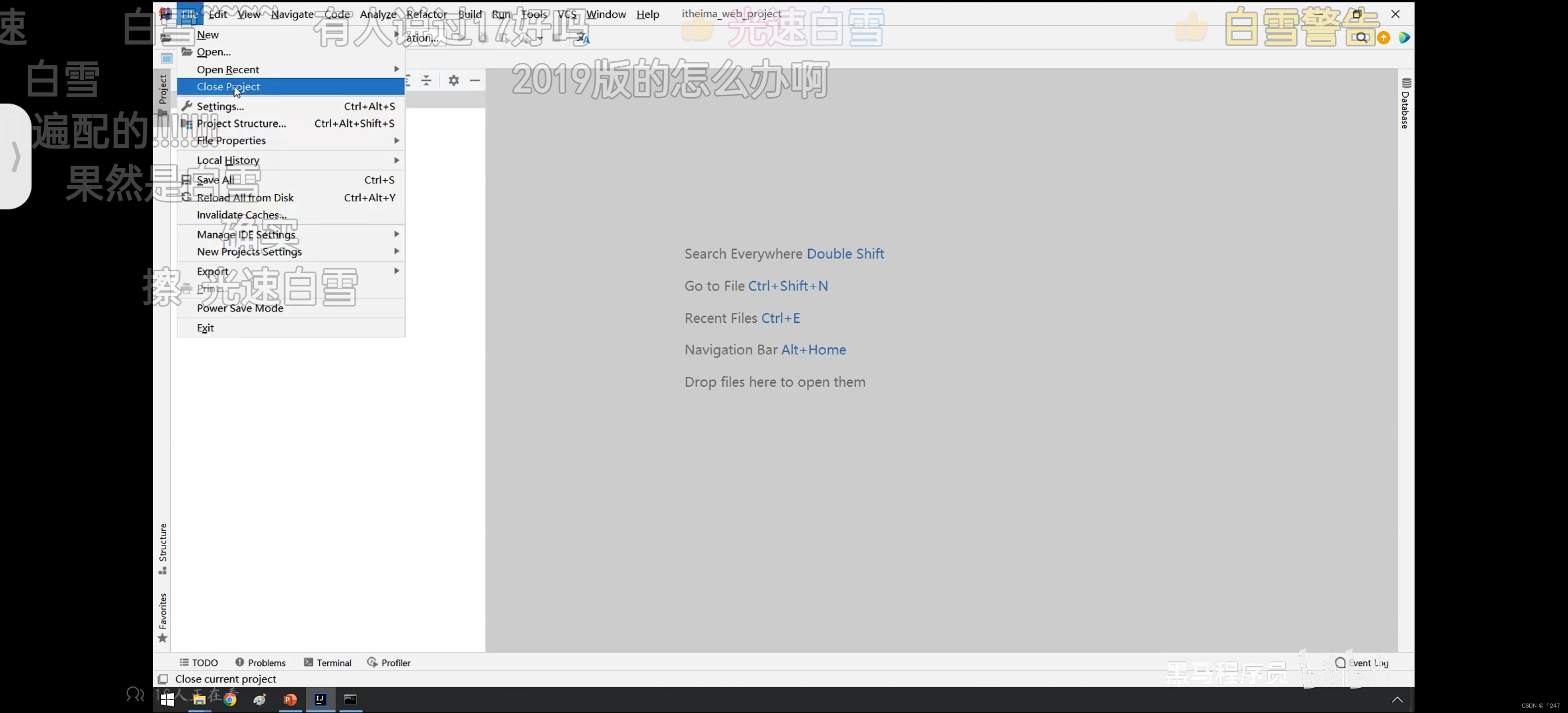1568x713 pixels.
Task: Open the Analyze menu
Action: (378, 14)
